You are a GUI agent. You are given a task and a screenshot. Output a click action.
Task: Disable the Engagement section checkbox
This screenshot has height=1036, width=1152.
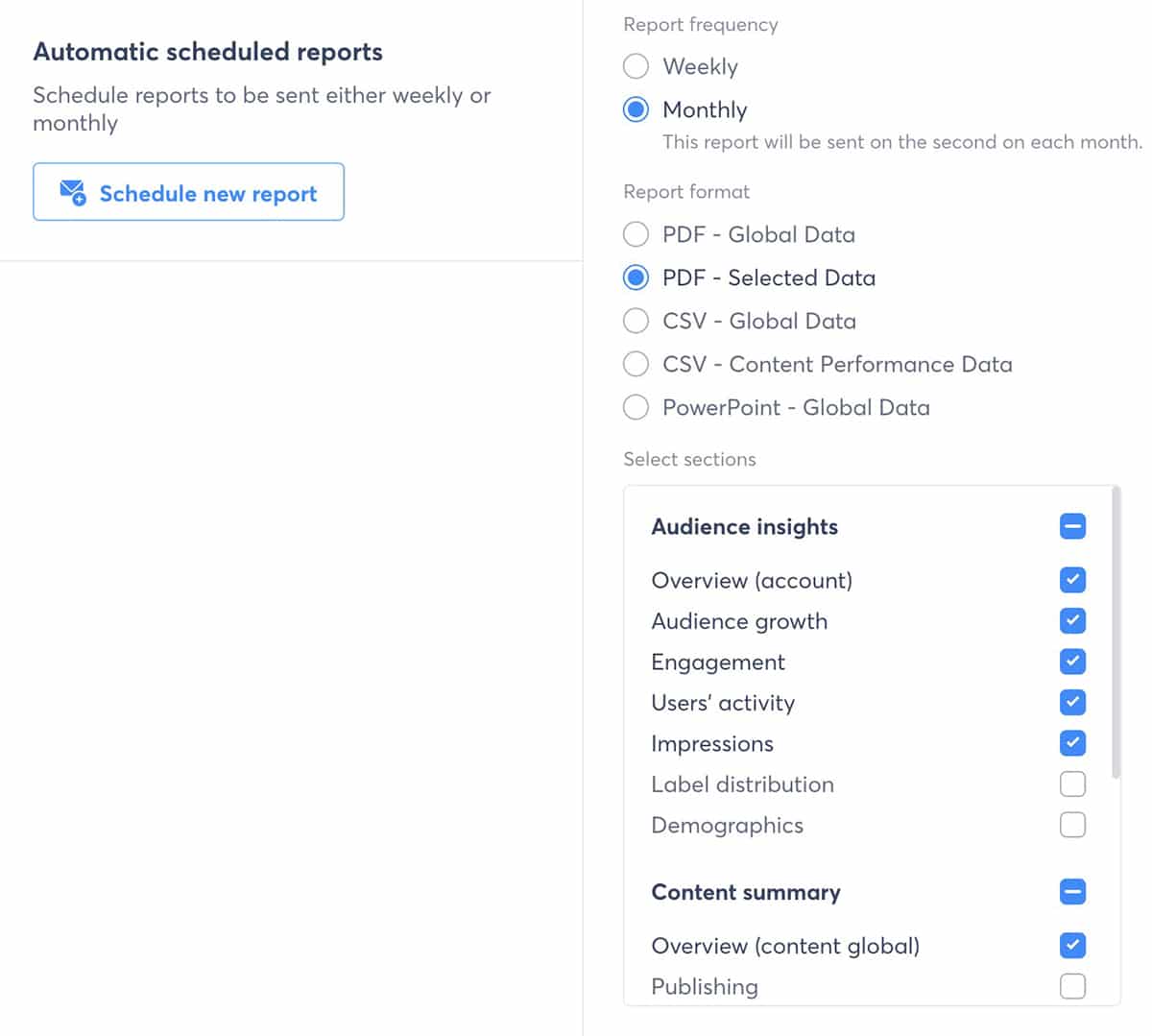[x=1072, y=662]
